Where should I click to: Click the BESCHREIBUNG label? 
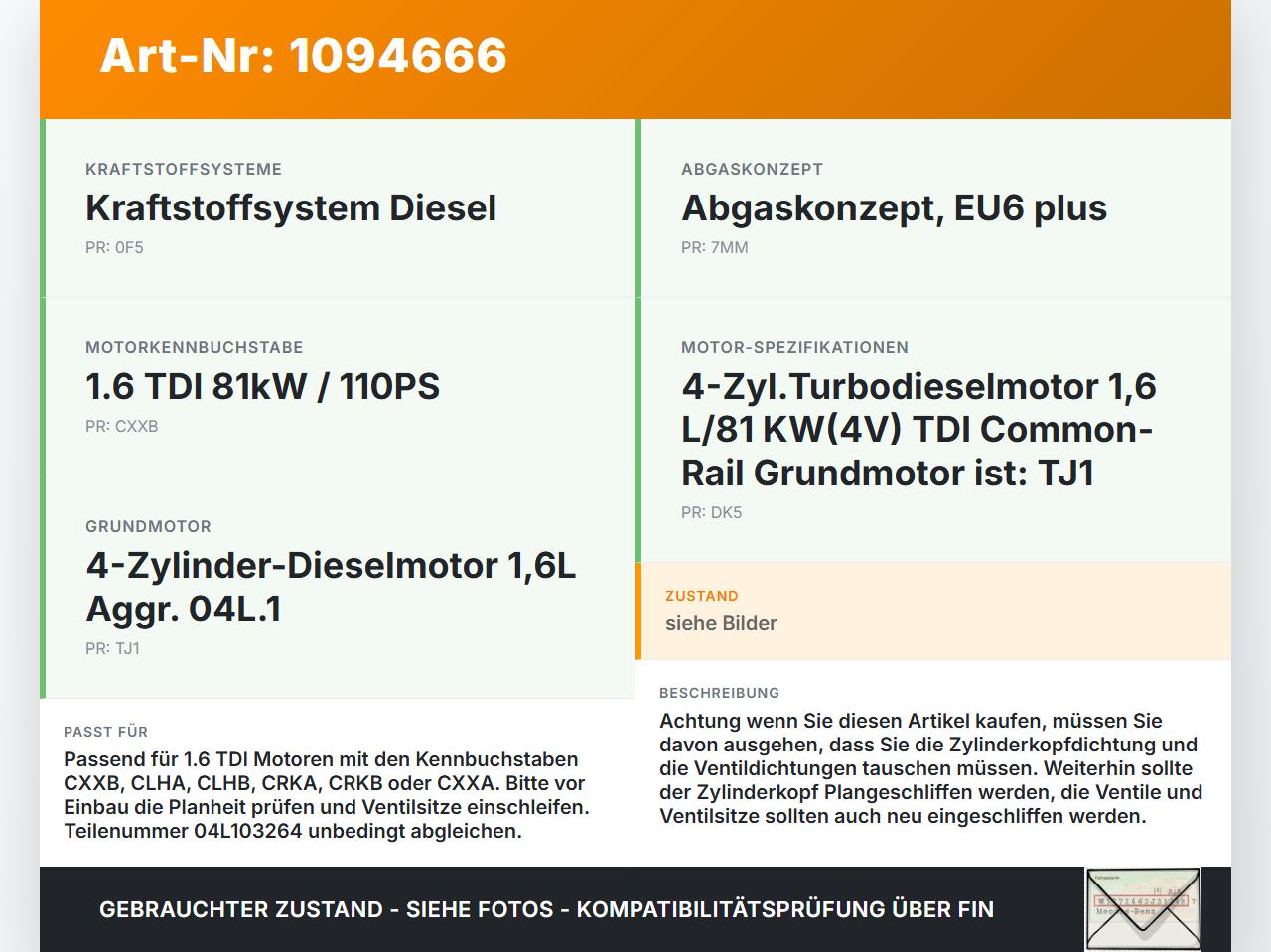coord(720,693)
